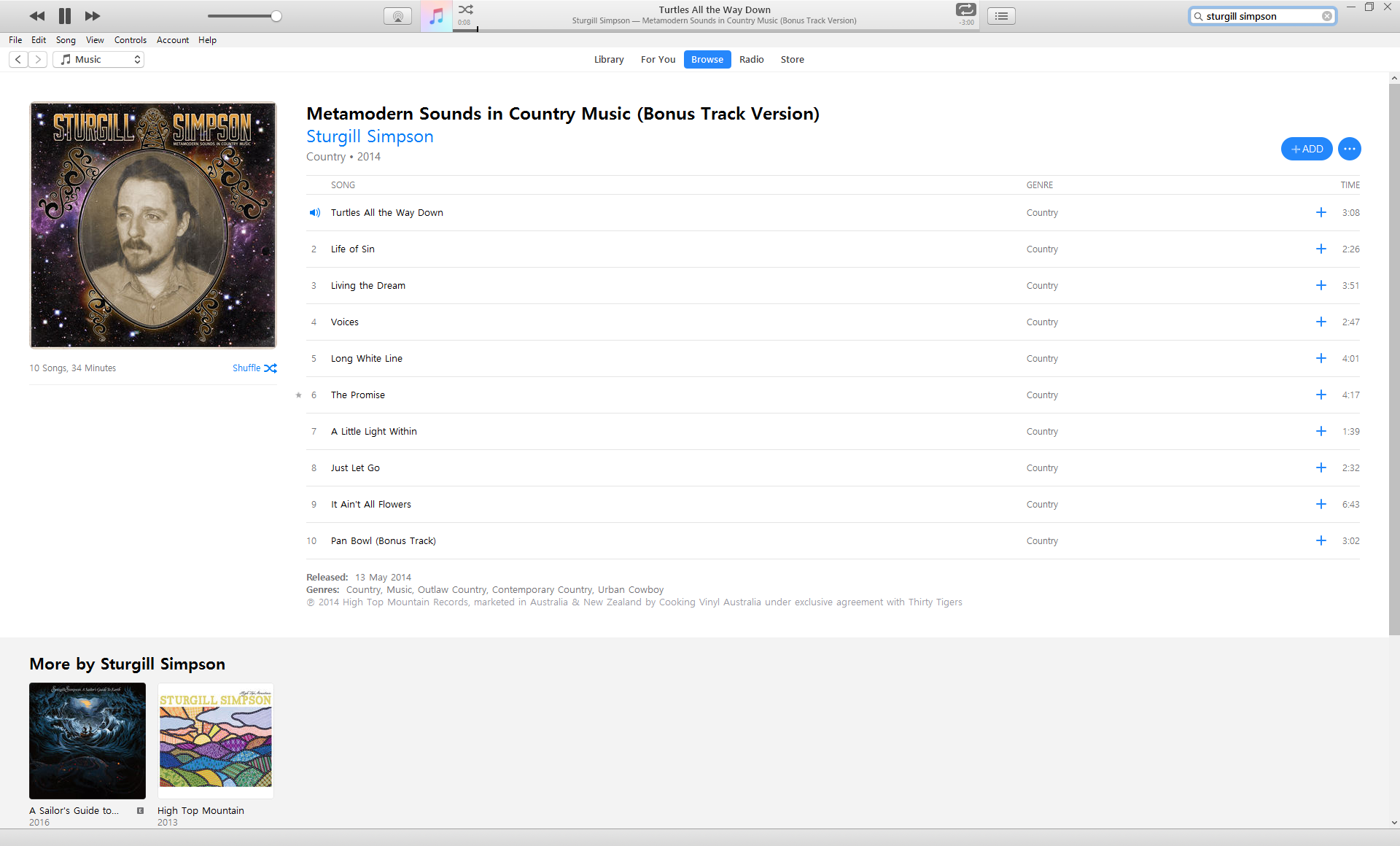
Task: Toggle shuffle in the now playing bar
Action: 466,9
